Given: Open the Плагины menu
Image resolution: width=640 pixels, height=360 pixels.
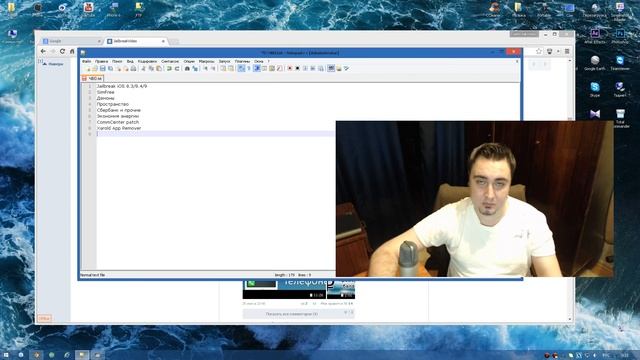Looking at the screenshot, I should tap(242, 61).
